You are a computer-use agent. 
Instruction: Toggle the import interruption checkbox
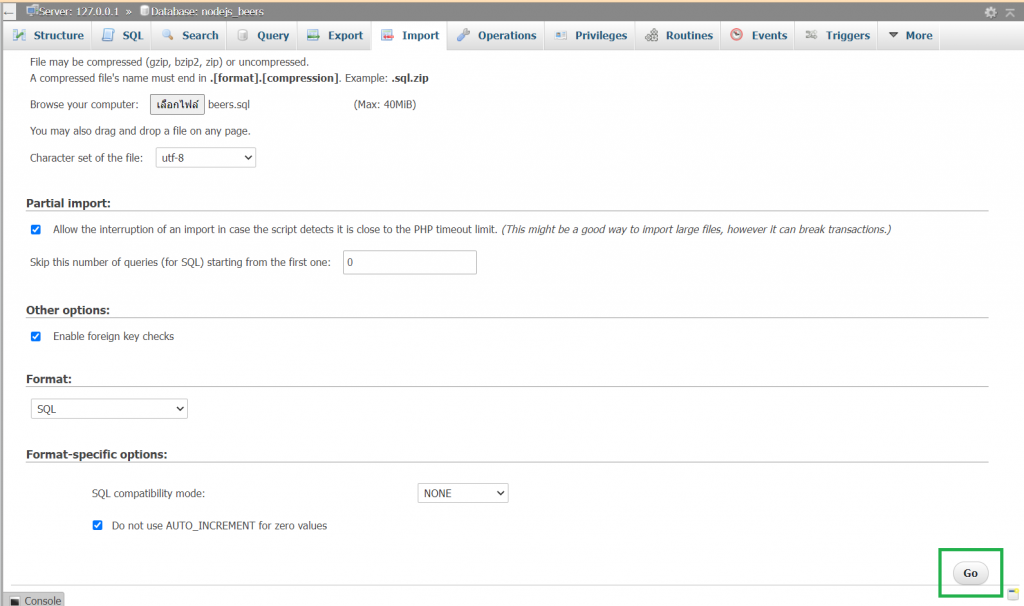pos(36,229)
